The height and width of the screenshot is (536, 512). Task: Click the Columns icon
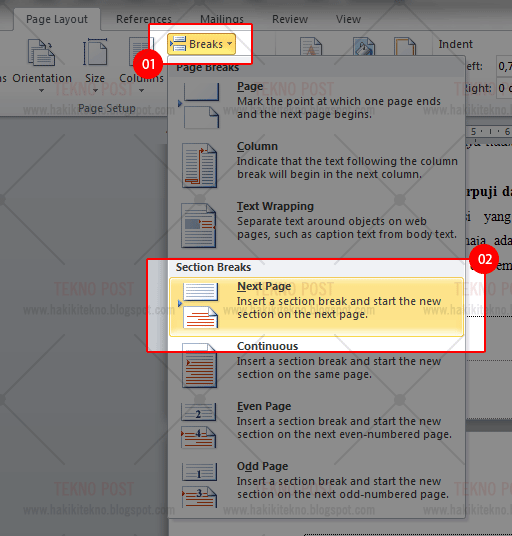(141, 51)
